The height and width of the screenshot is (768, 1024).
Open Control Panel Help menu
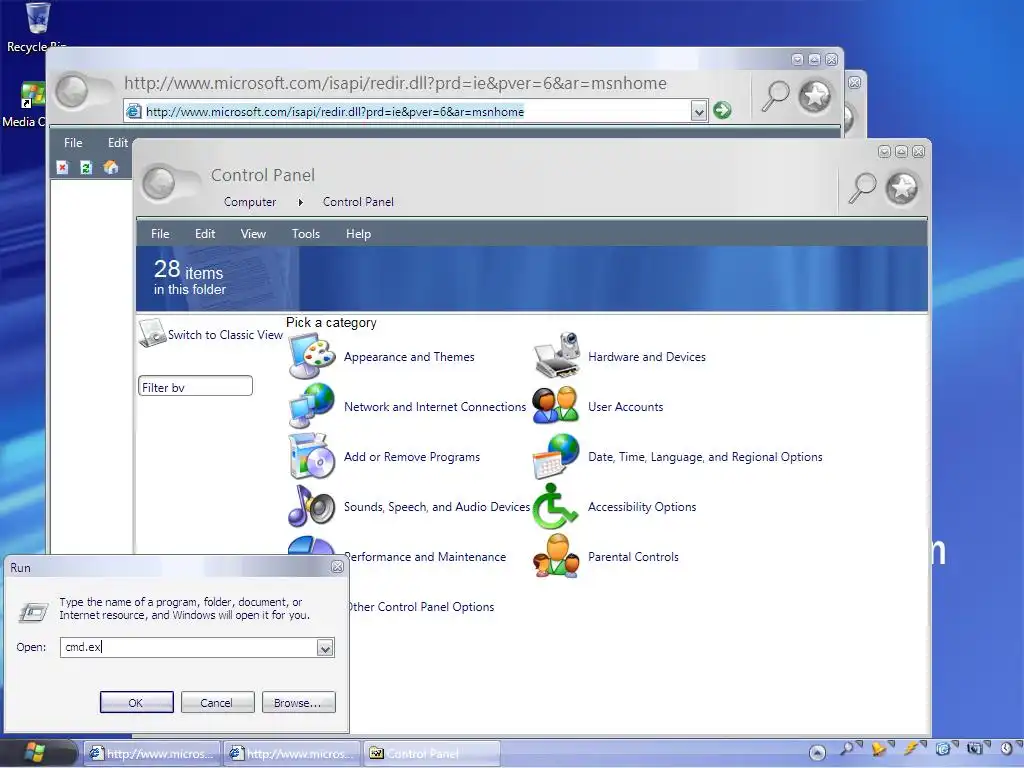[x=359, y=234]
